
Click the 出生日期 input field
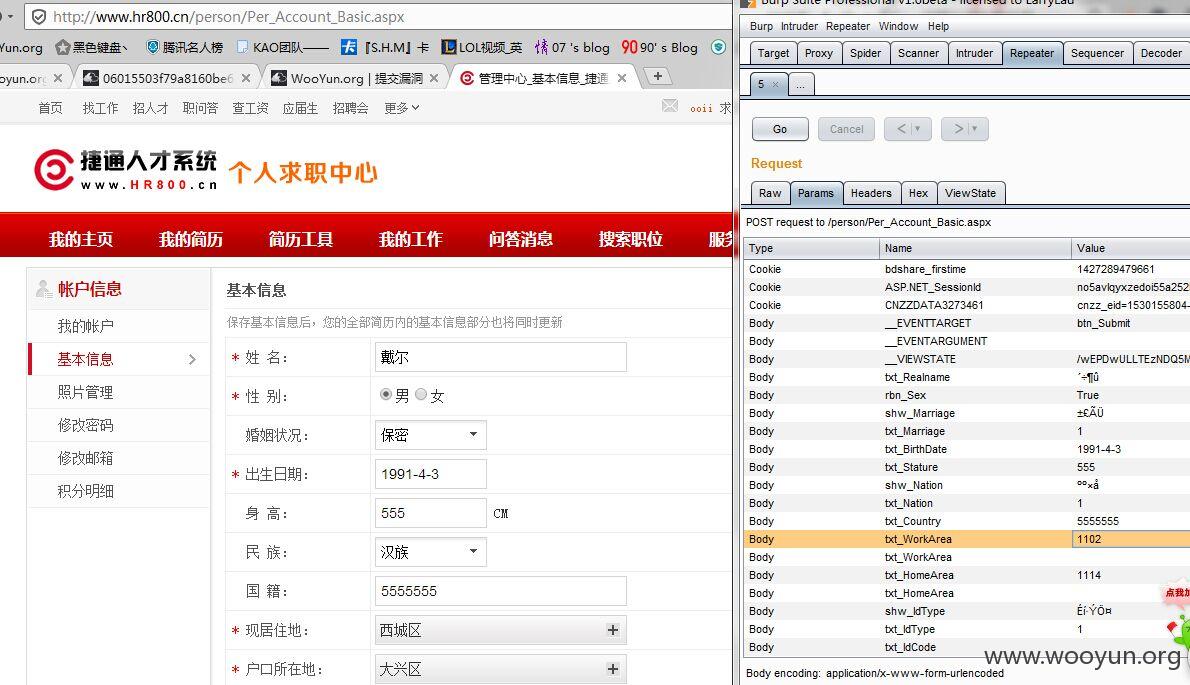coord(430,474)
